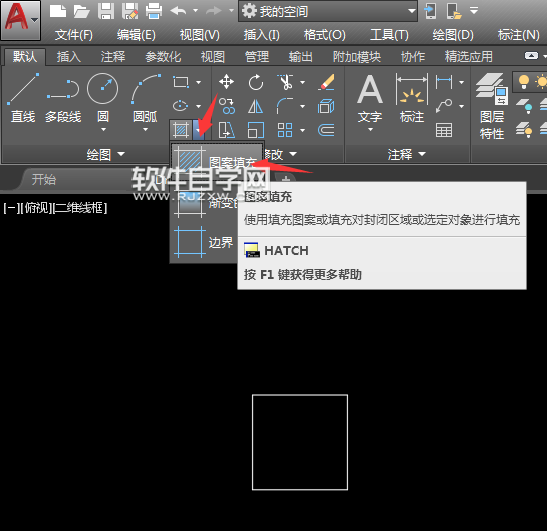547x531 pixels.
Task: Click the Offset tool icon
Action: click(327, 130)
